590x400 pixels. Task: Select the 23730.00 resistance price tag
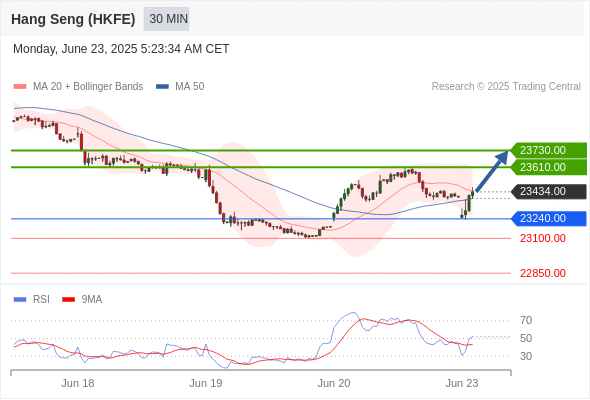coord(549,150)
